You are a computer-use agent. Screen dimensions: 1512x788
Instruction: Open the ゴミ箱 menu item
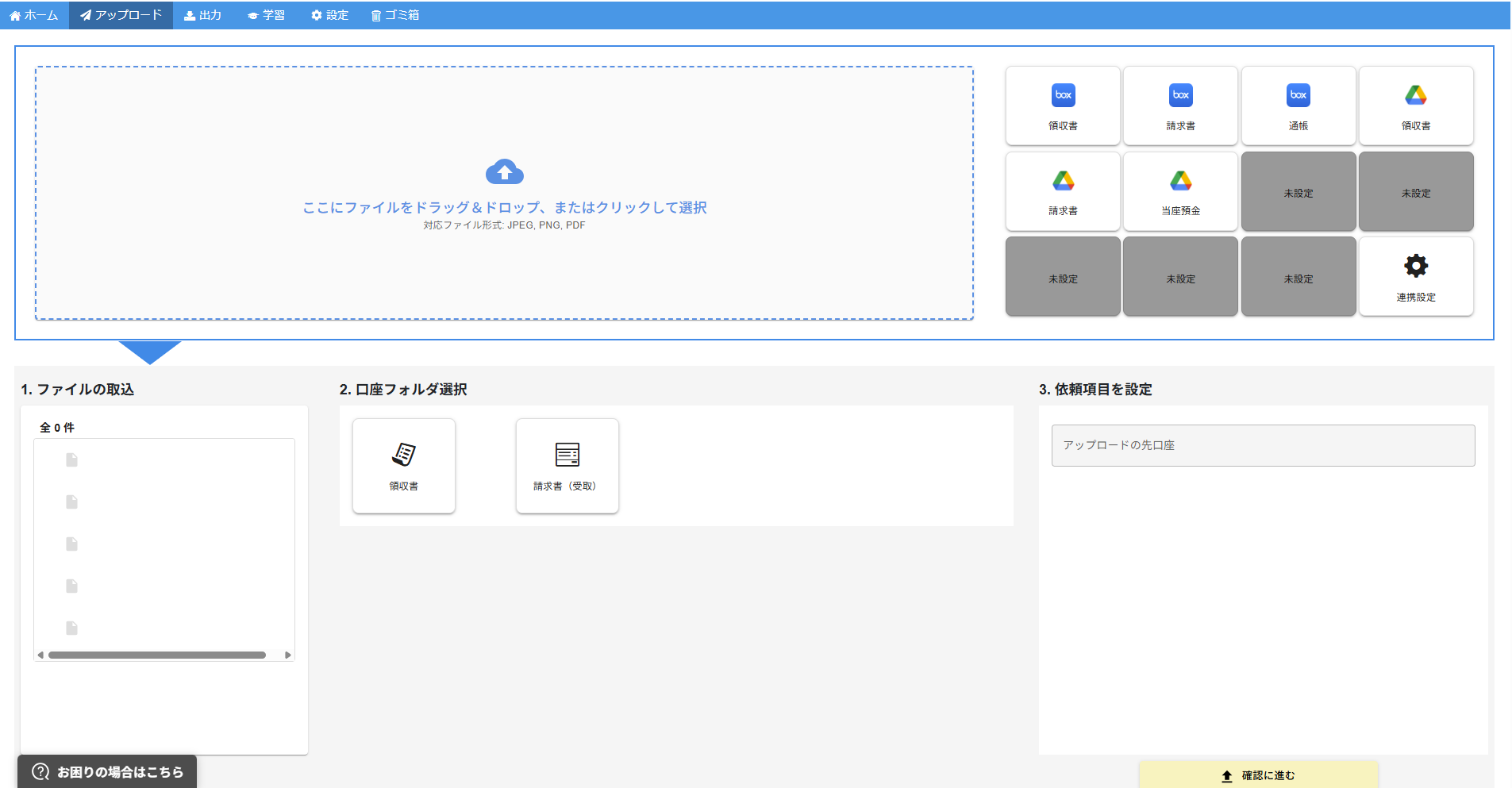coord(394,15)
